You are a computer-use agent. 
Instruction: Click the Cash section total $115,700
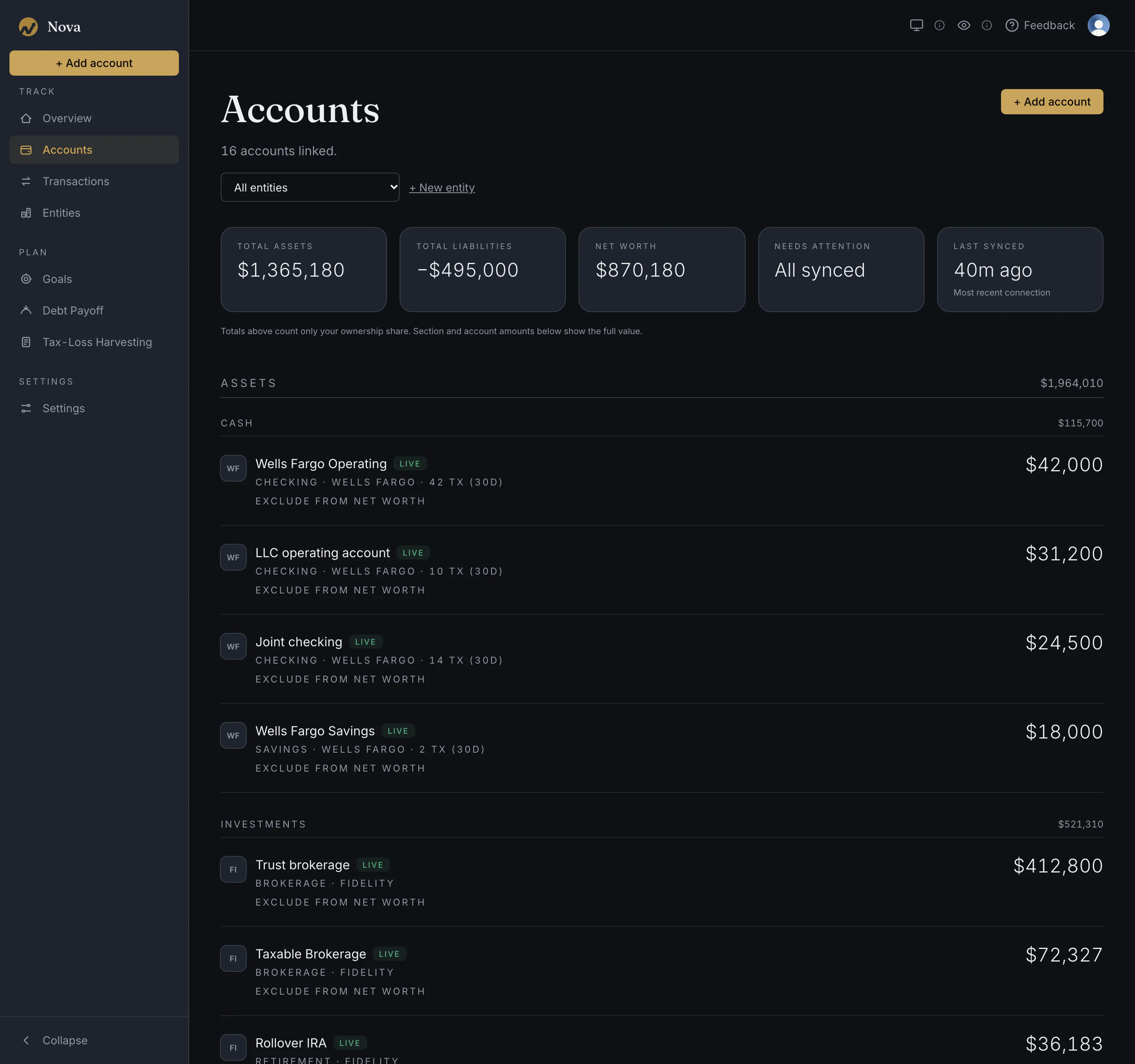[1080, 423]
